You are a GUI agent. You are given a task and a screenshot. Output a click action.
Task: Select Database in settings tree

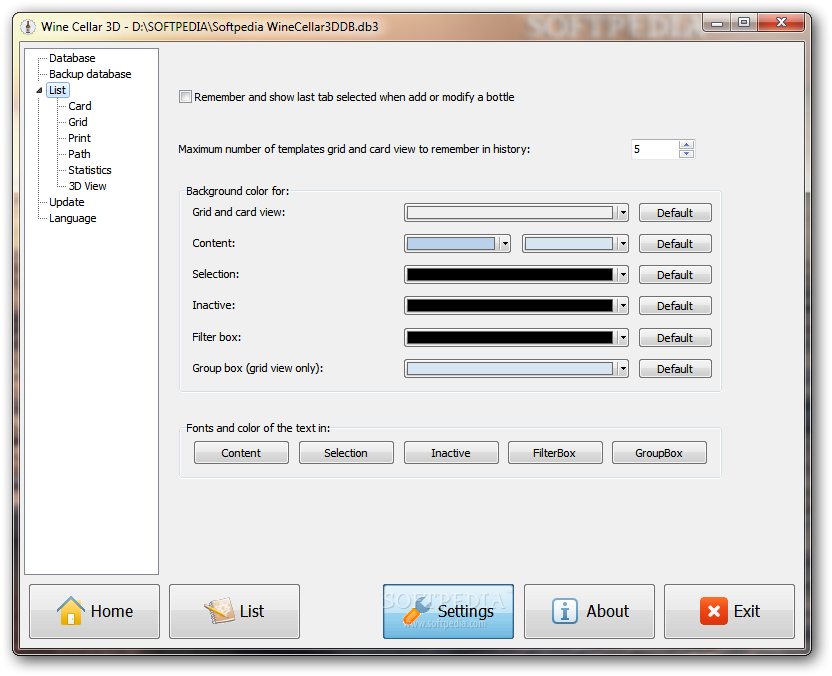pyautogui.click(x=72, y=58)
